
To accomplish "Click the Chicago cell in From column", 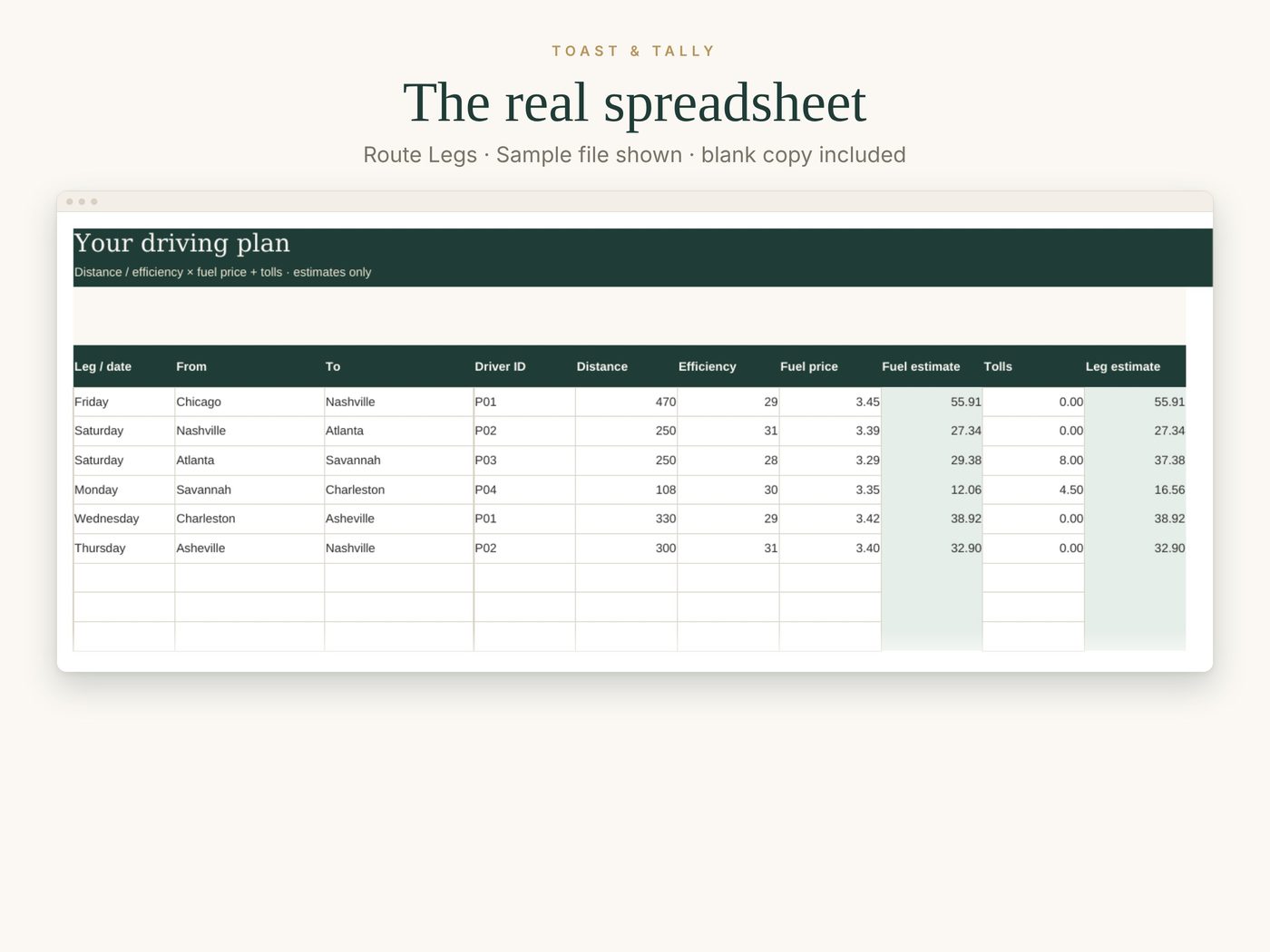I will point(249,402).
